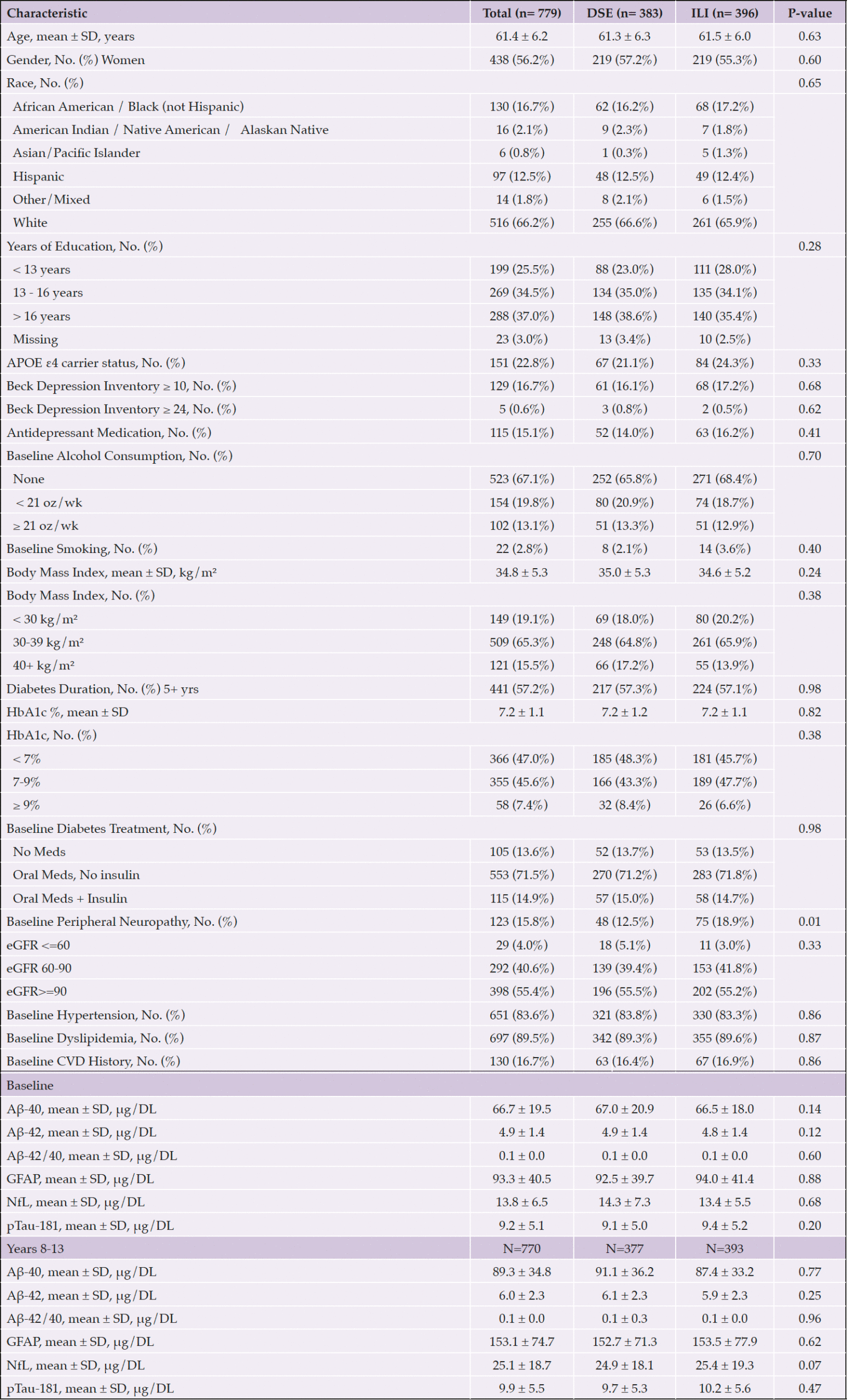Click the Years of Education row label
Screen dimensions: 848x1400
(x=85, y=246)
